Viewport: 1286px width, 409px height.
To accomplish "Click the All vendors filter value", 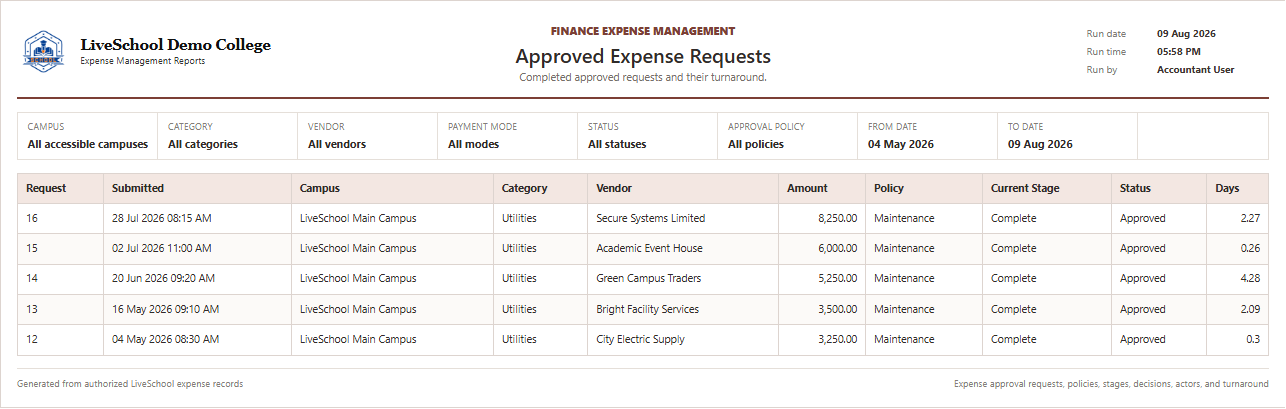I will pyautogui.click(x=337, y=144).
